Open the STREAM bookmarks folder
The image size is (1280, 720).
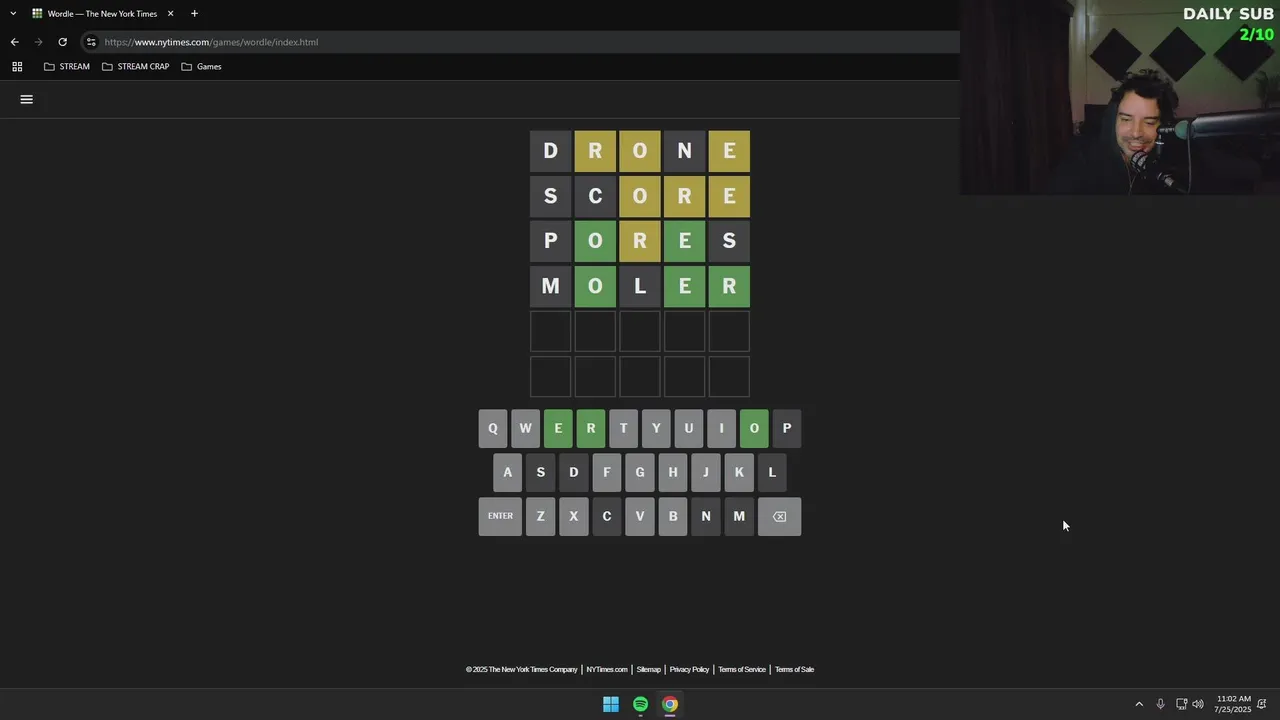pos(67,66)
